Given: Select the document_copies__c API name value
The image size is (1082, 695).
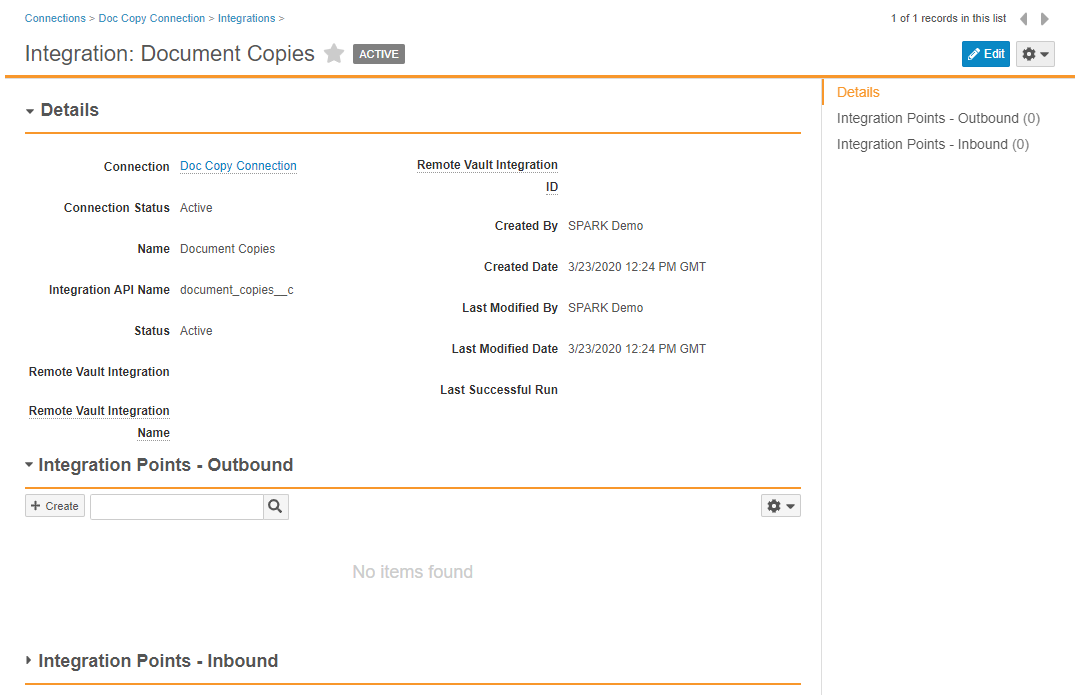Looking at the screenshot, I should click(237, 290).
